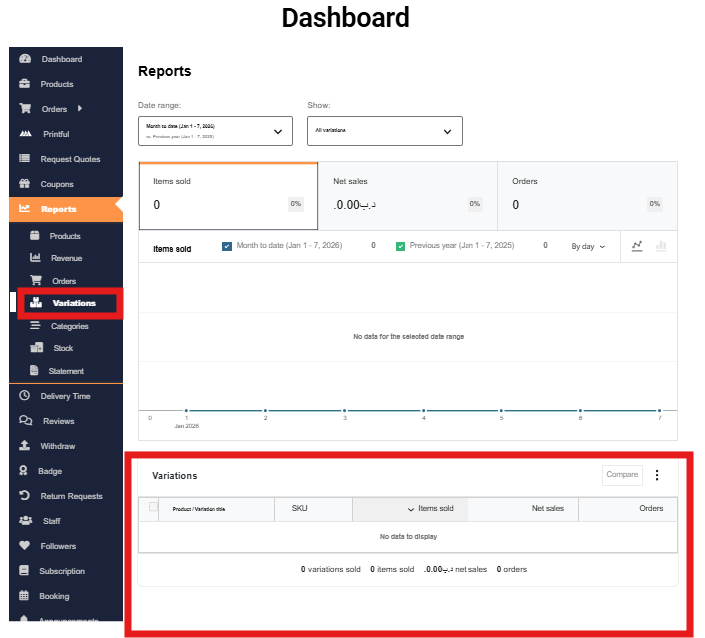Open Variations report in sidebar
Screen dimensions: 705x638
[73, 303]
